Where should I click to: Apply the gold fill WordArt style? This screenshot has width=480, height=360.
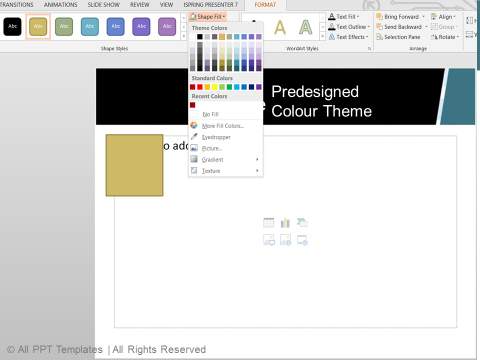280,27
